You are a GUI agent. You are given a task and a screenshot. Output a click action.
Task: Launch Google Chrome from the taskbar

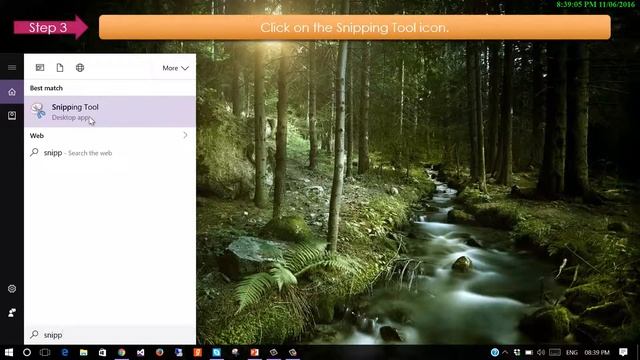pos(122,352)
